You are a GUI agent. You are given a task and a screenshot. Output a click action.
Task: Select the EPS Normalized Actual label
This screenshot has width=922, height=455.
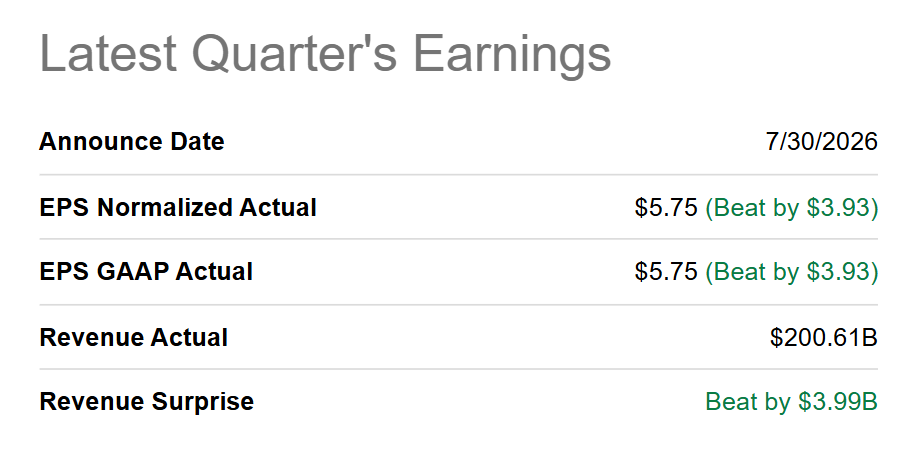(178, 208)
